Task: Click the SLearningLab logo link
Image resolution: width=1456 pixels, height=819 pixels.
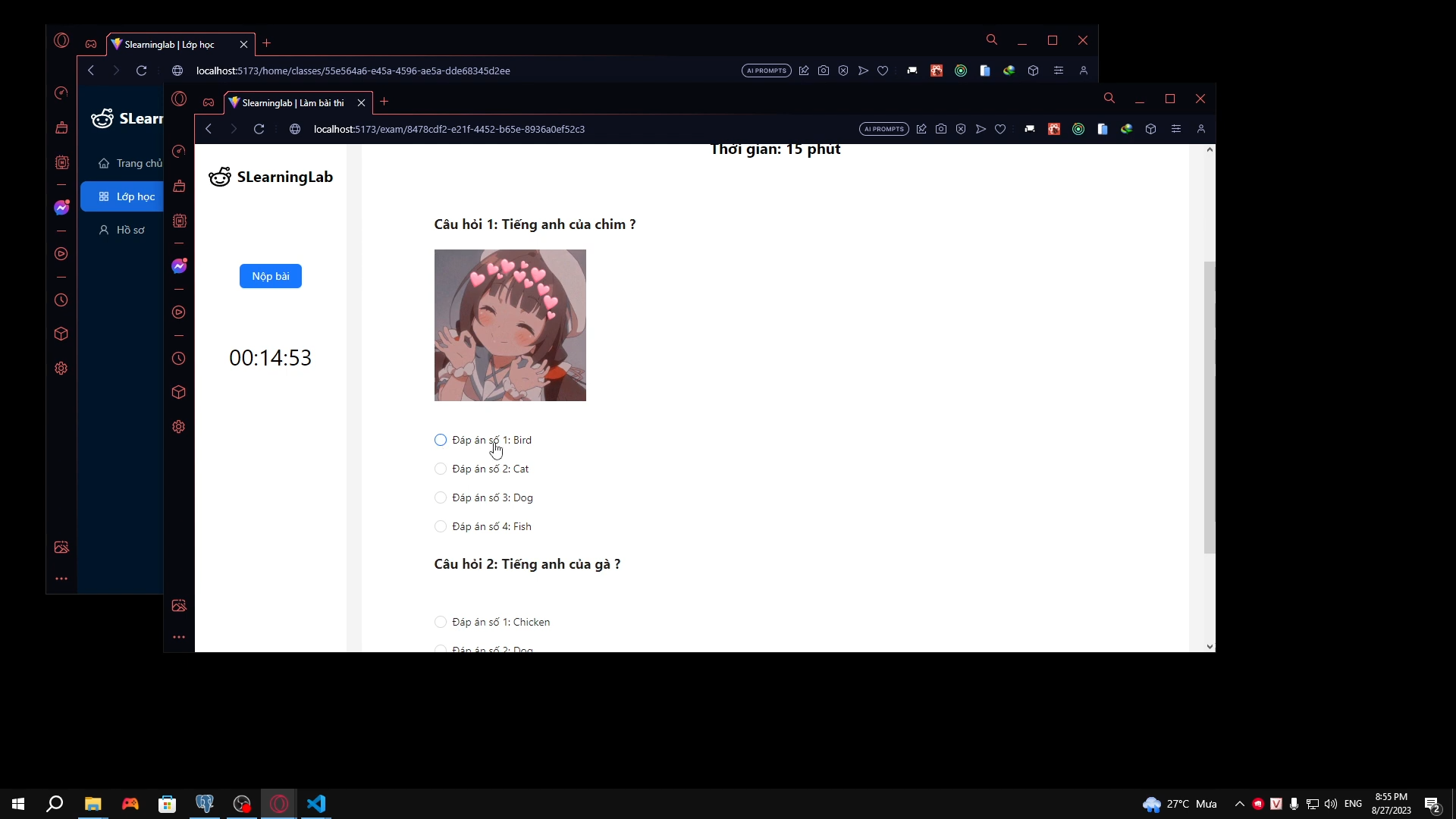Action: (271, 177)
